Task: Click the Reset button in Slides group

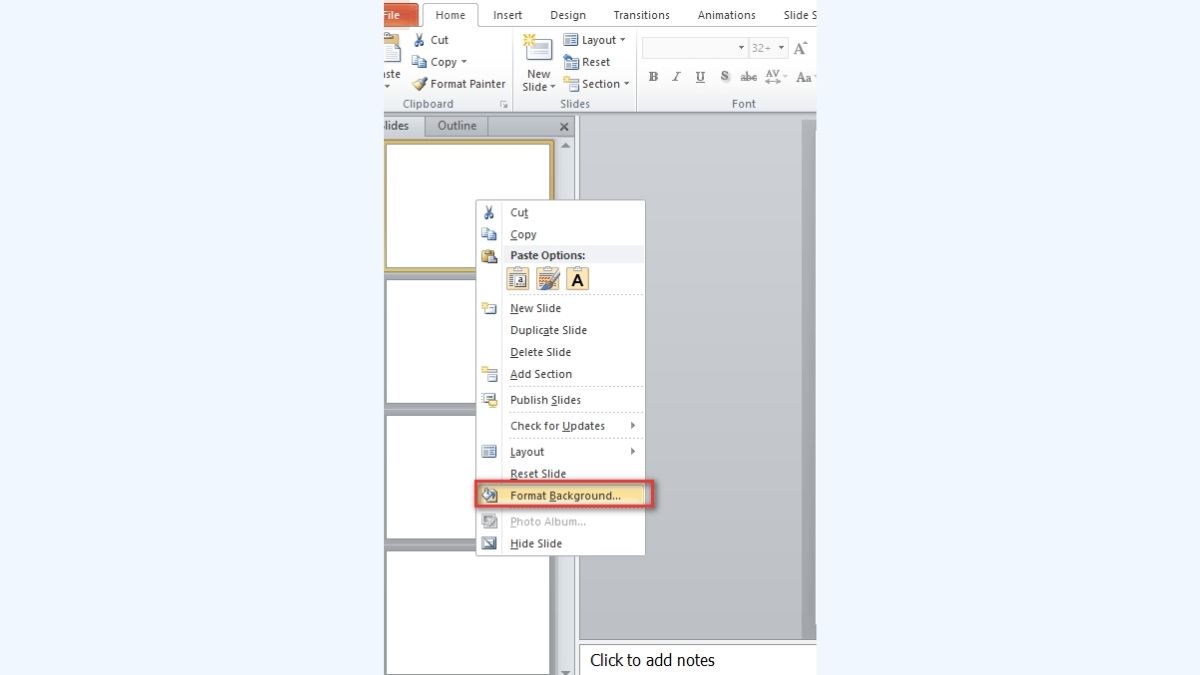Action: [x=588, y=62]
